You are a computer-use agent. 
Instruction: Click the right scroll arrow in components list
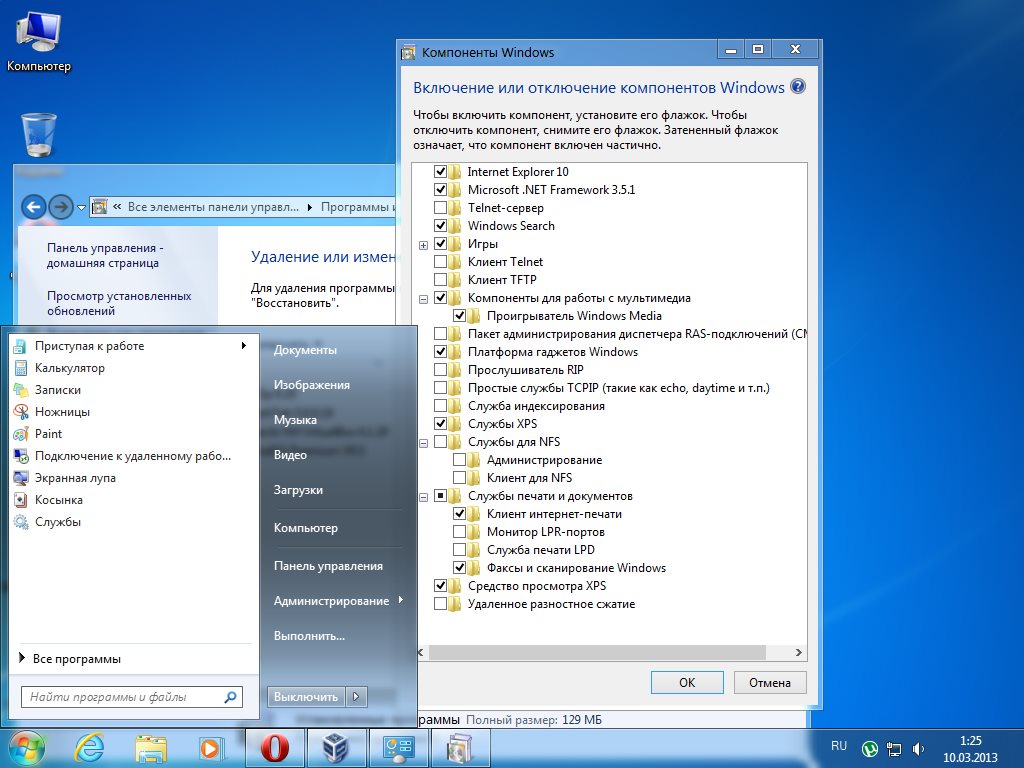point(799,652)
